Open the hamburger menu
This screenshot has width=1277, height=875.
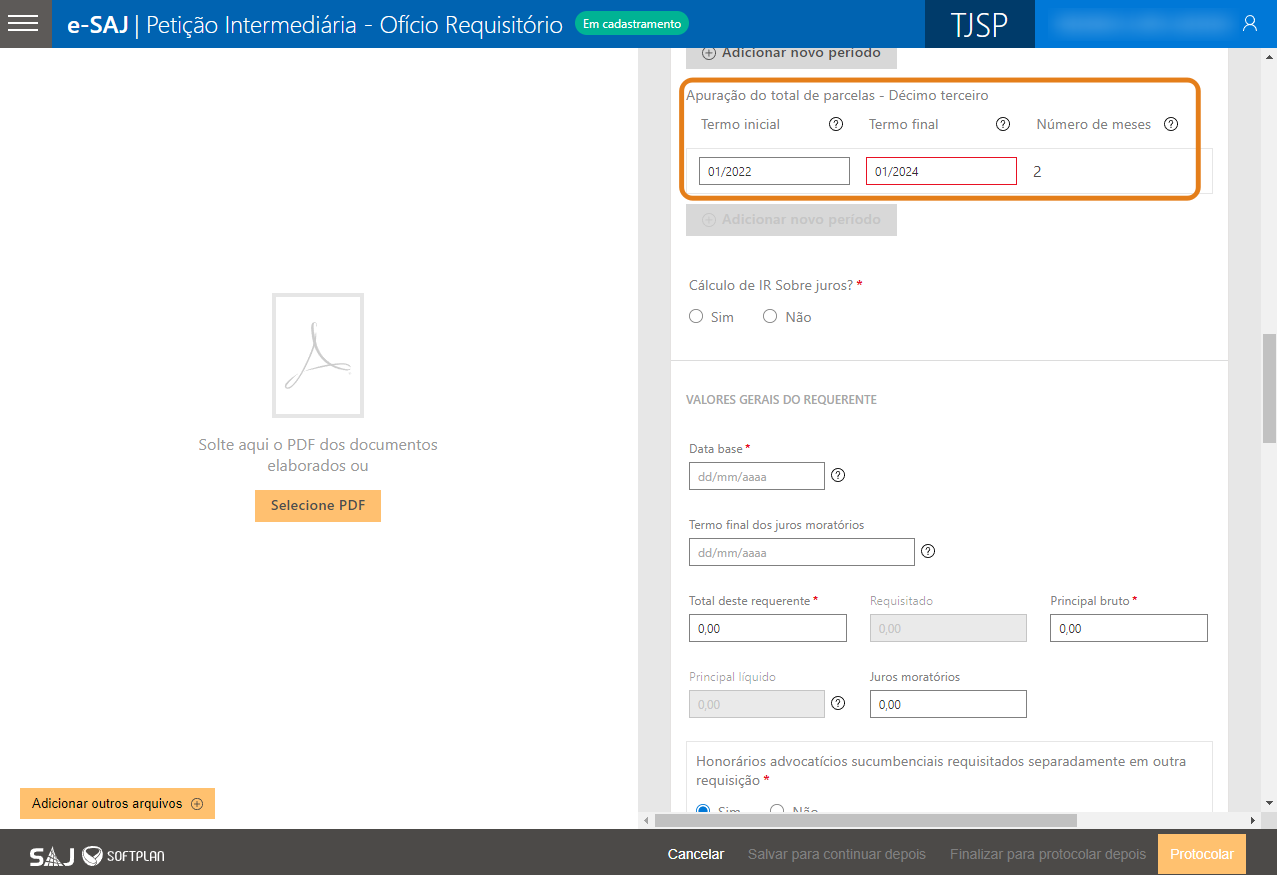tap(24, 24)
